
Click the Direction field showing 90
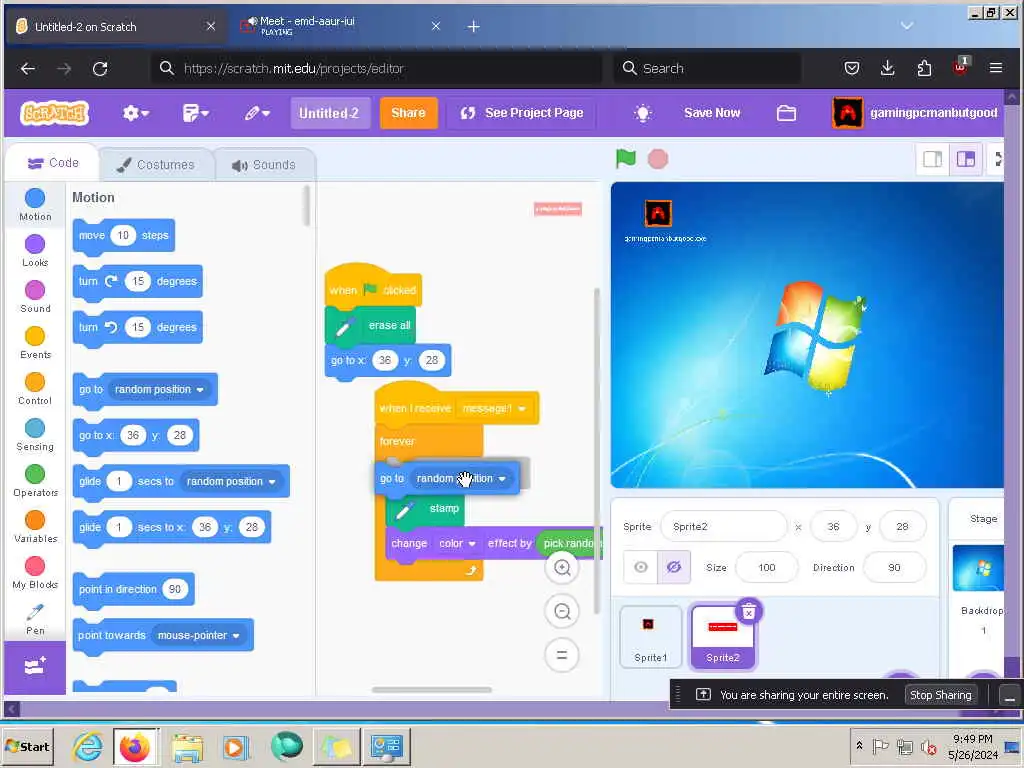point(894,568)
